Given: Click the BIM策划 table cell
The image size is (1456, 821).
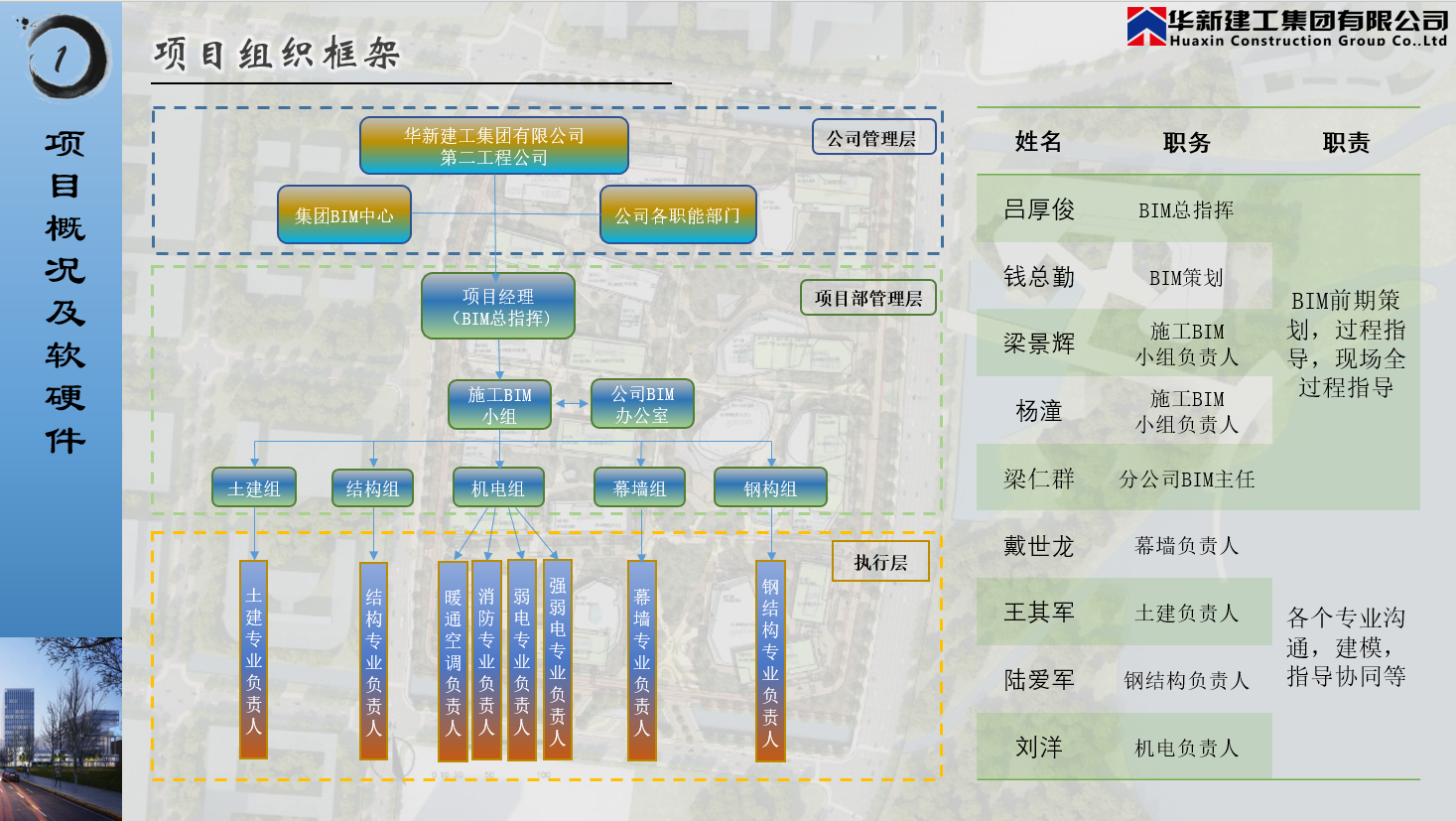Looking at the screenshot, I should click(x=1186, y=278).
